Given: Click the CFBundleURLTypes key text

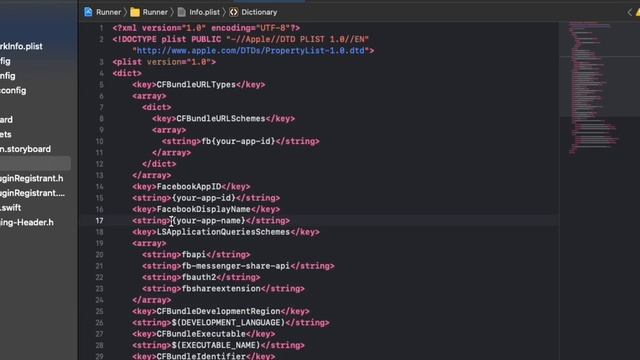Looking at the screenshot, I should pyautogui.click(x=196, y=85).
